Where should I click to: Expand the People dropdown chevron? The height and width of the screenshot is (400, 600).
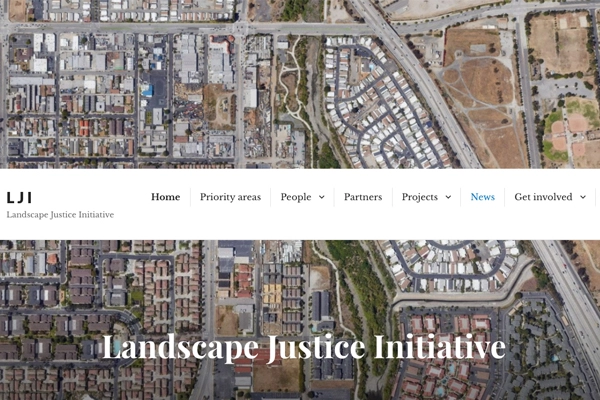(x=322, y=197)
